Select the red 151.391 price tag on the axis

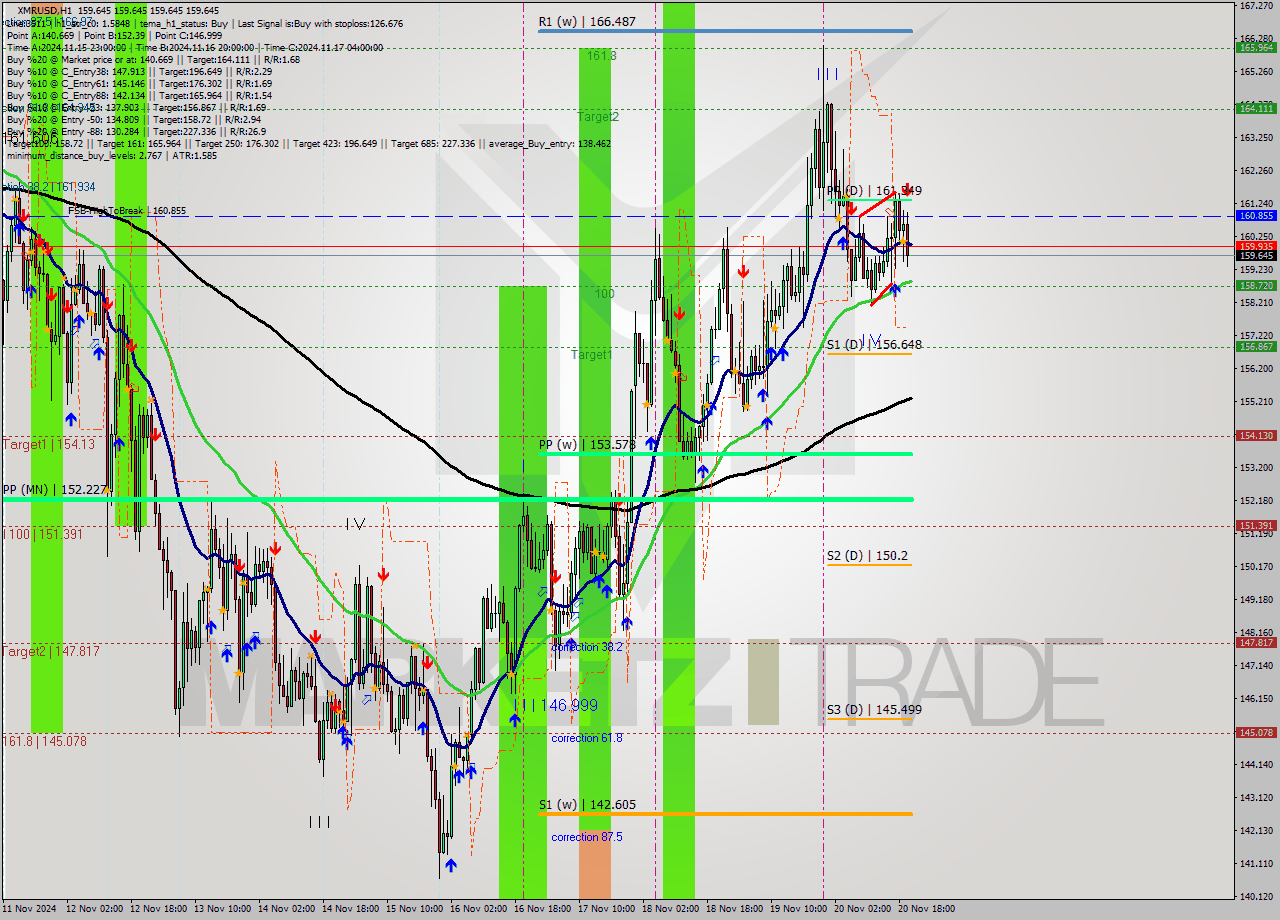coord(1256,525)
